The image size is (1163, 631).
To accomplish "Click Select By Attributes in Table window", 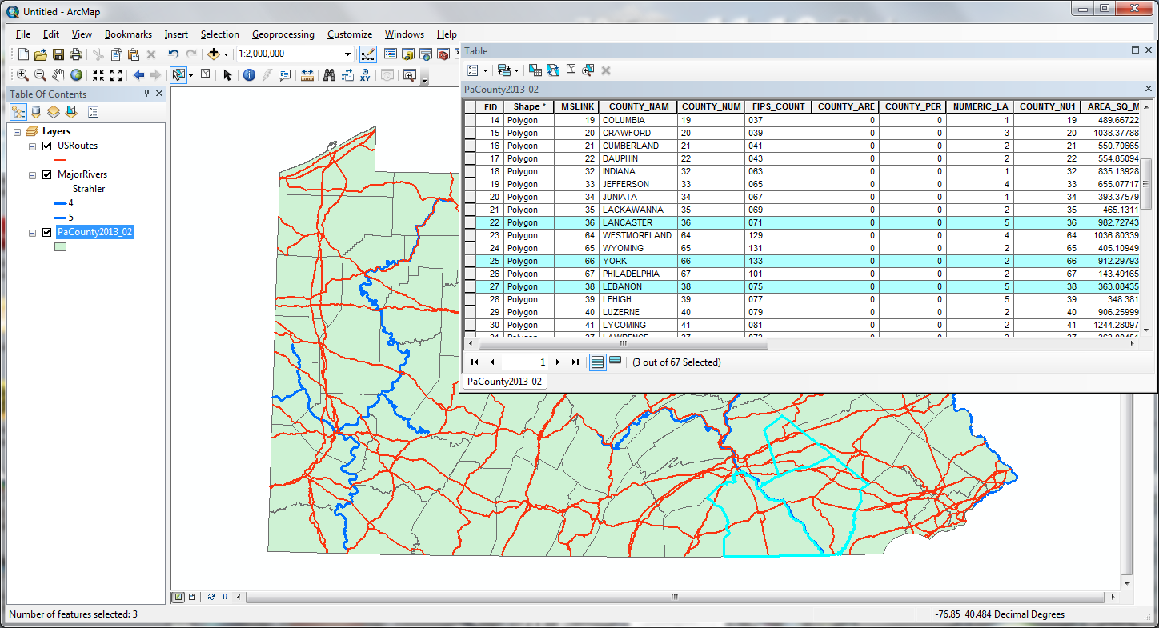I will point(535,70).
